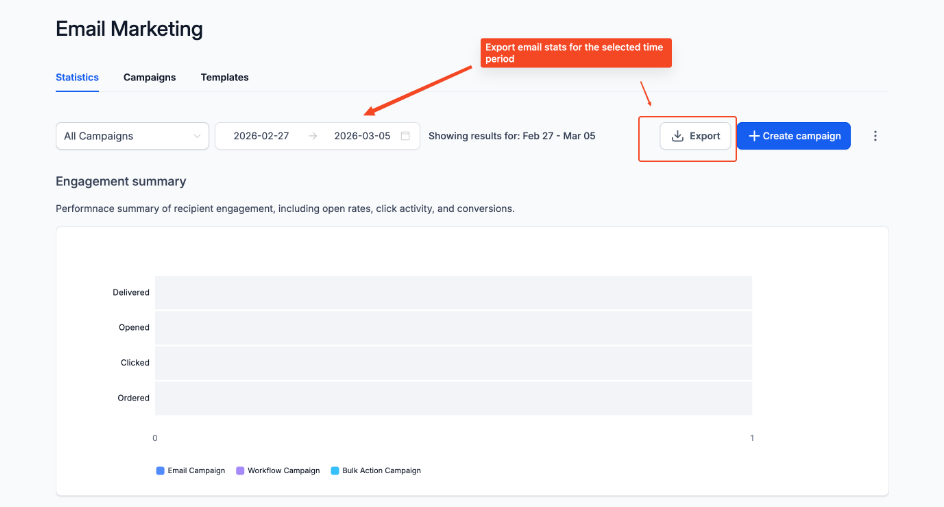Toggle Bulk Action Campaign legend series
The height and width of the screenshot is (507, 944).
coord(375,470)
